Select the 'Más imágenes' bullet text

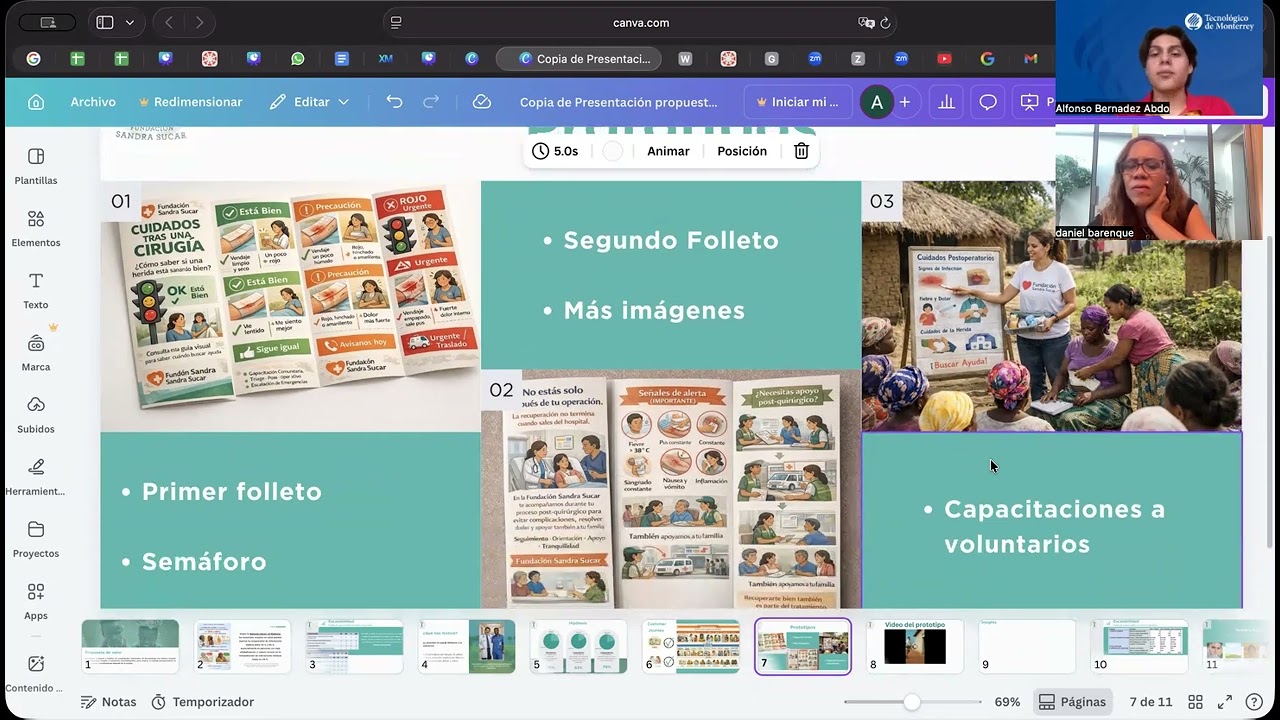[x=654, y=310]
